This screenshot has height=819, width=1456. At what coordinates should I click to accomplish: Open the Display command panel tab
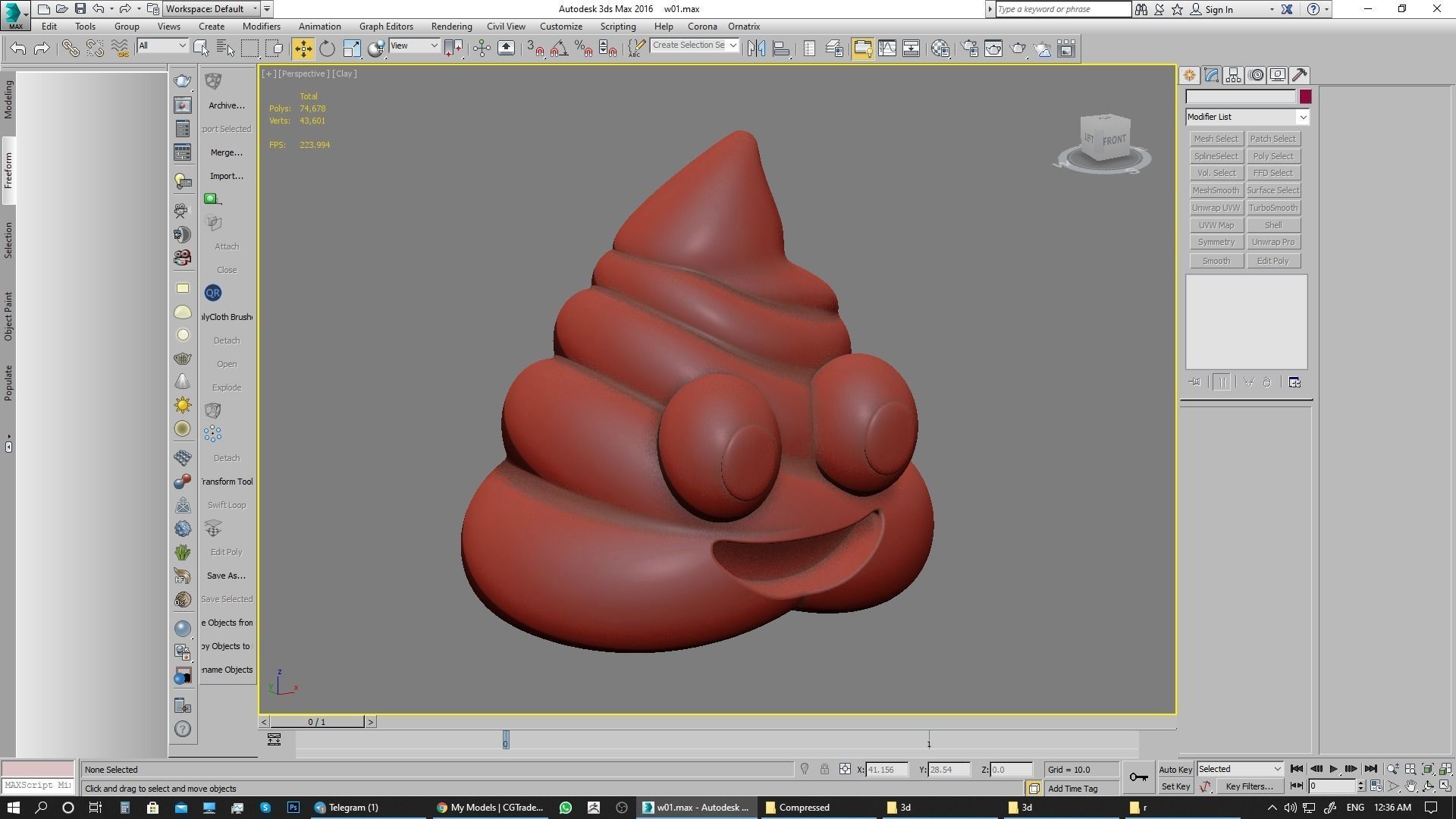point(1278,75)
